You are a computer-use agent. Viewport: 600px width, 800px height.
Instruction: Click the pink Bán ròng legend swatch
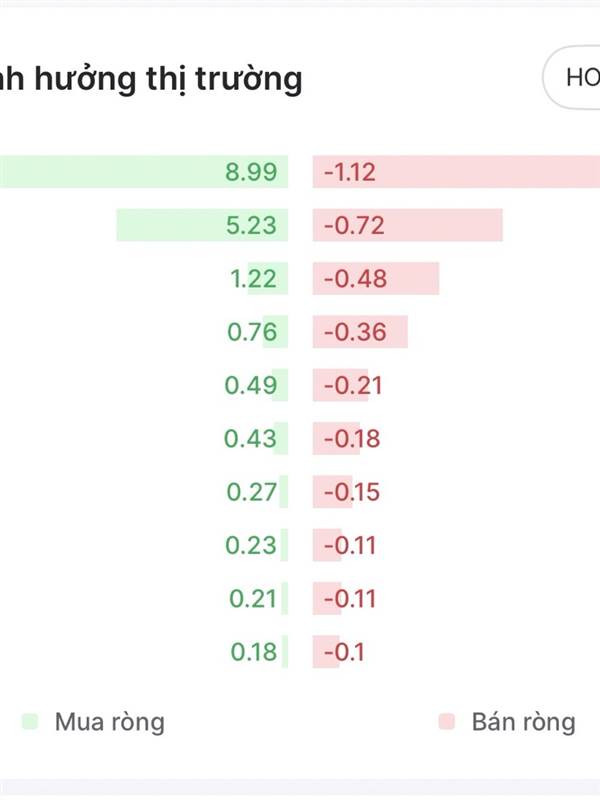coord(447,721)
